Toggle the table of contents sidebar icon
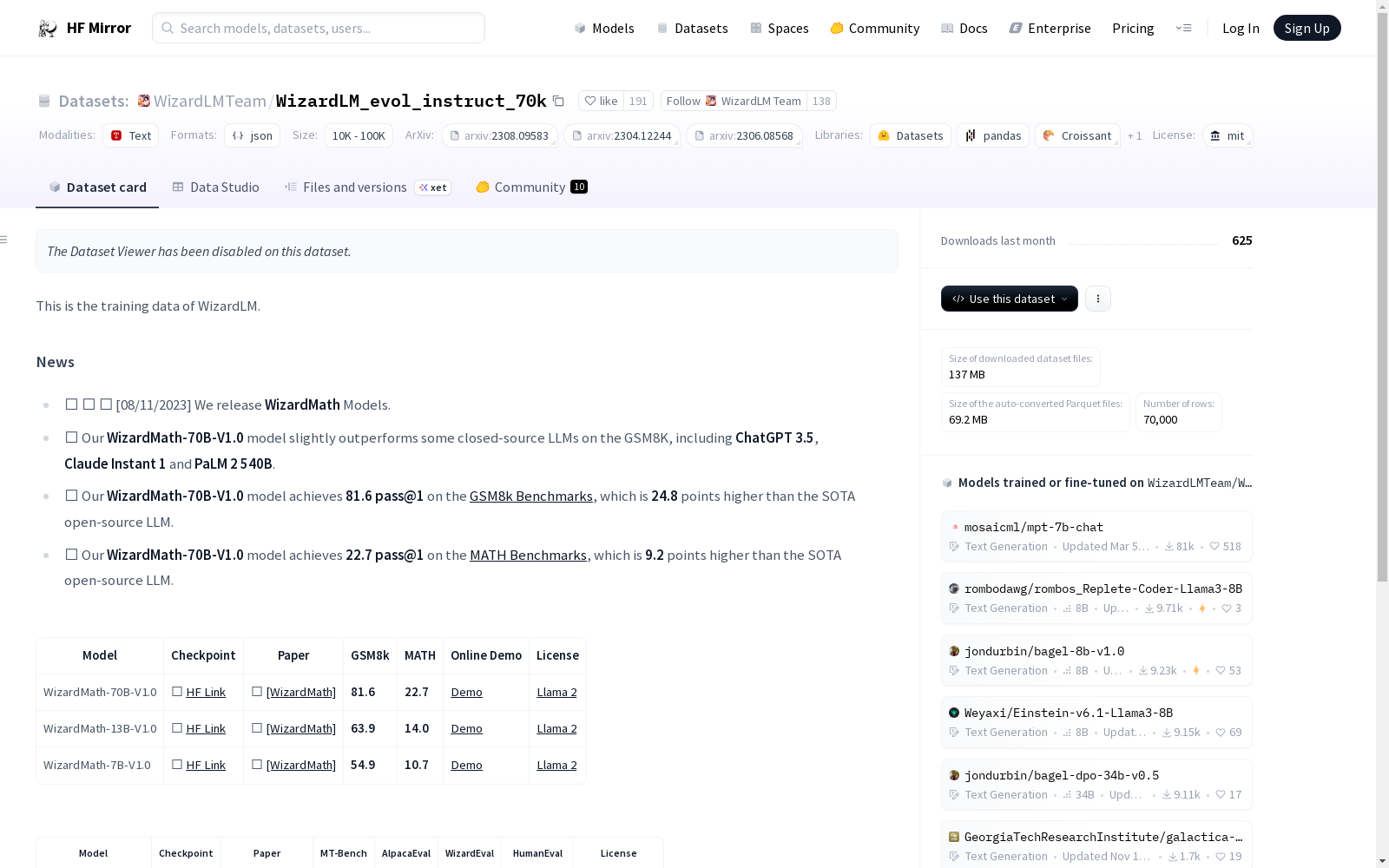This screenshot has height=868, width=1389. coord(4,240)
